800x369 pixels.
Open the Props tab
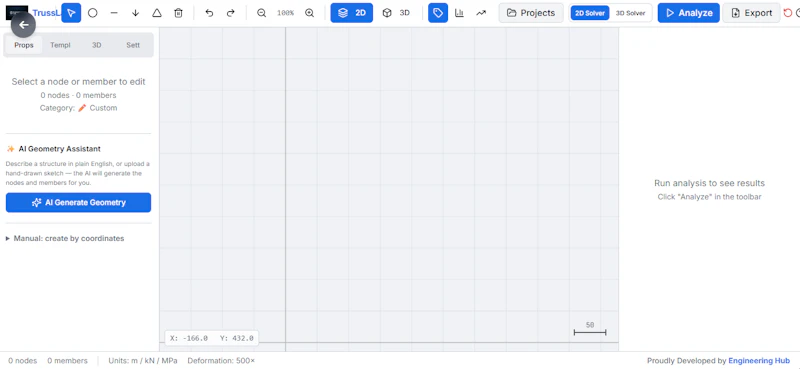[24, 45]
